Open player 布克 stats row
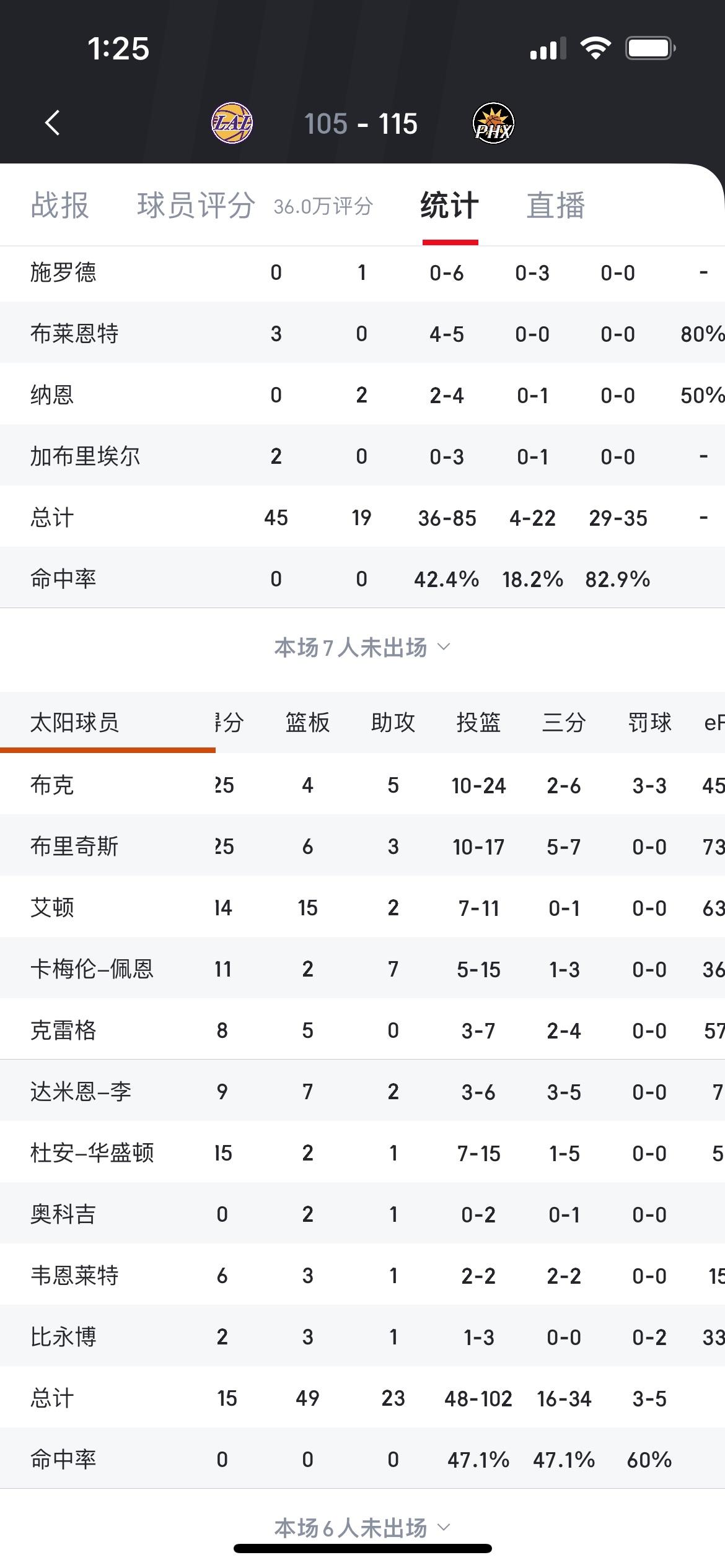The image size is (725, 1568). tap(362, 785)
